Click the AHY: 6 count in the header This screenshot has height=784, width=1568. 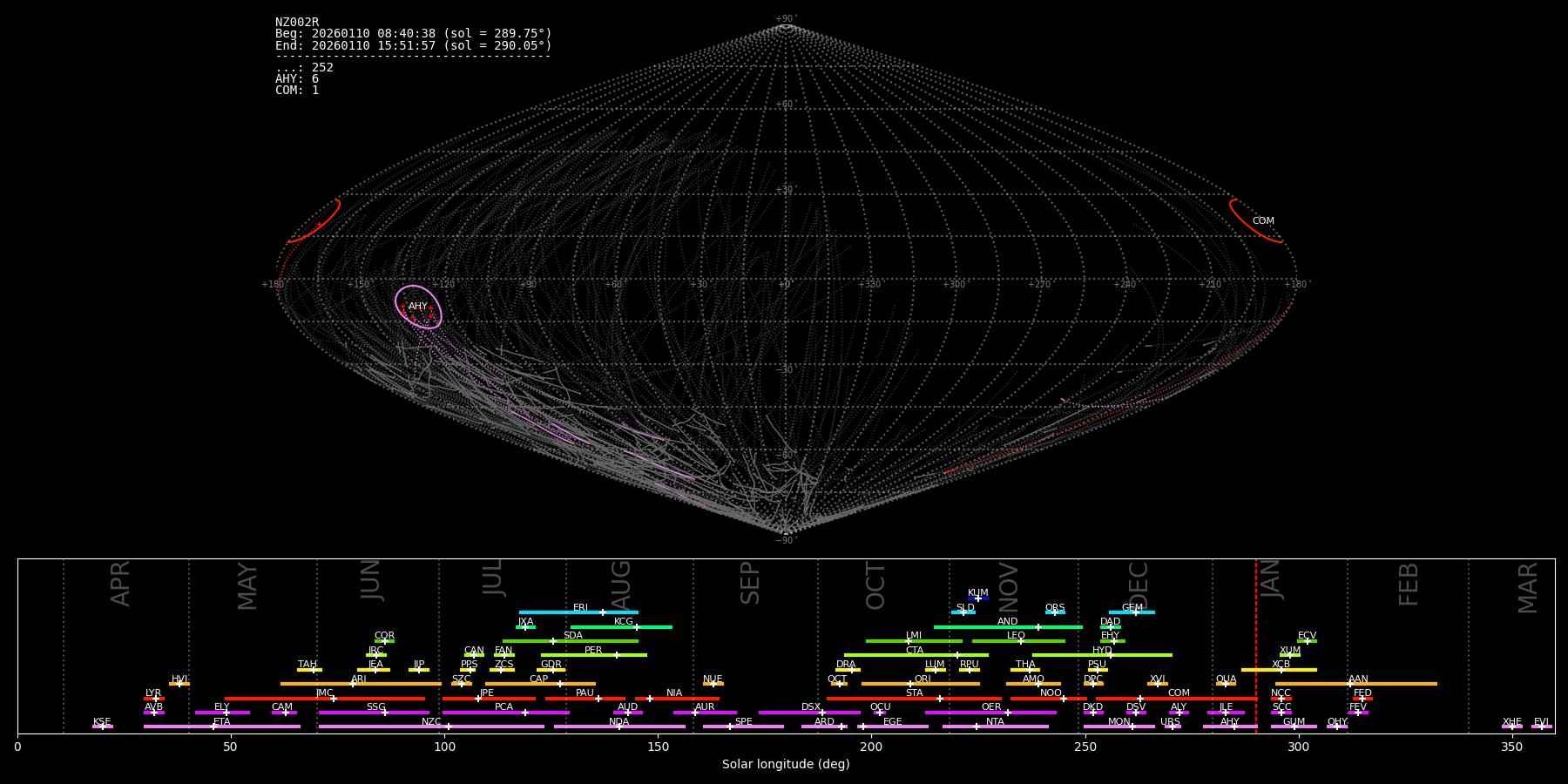[297, 79]
